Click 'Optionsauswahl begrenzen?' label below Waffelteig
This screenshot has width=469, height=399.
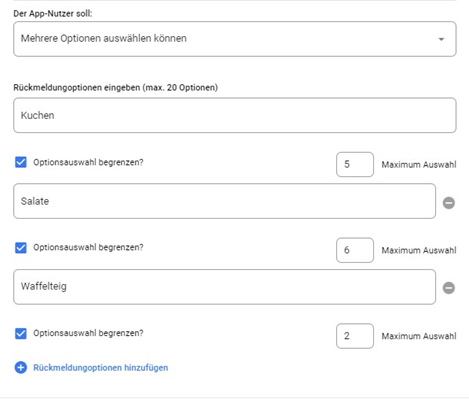click(88, 333)
